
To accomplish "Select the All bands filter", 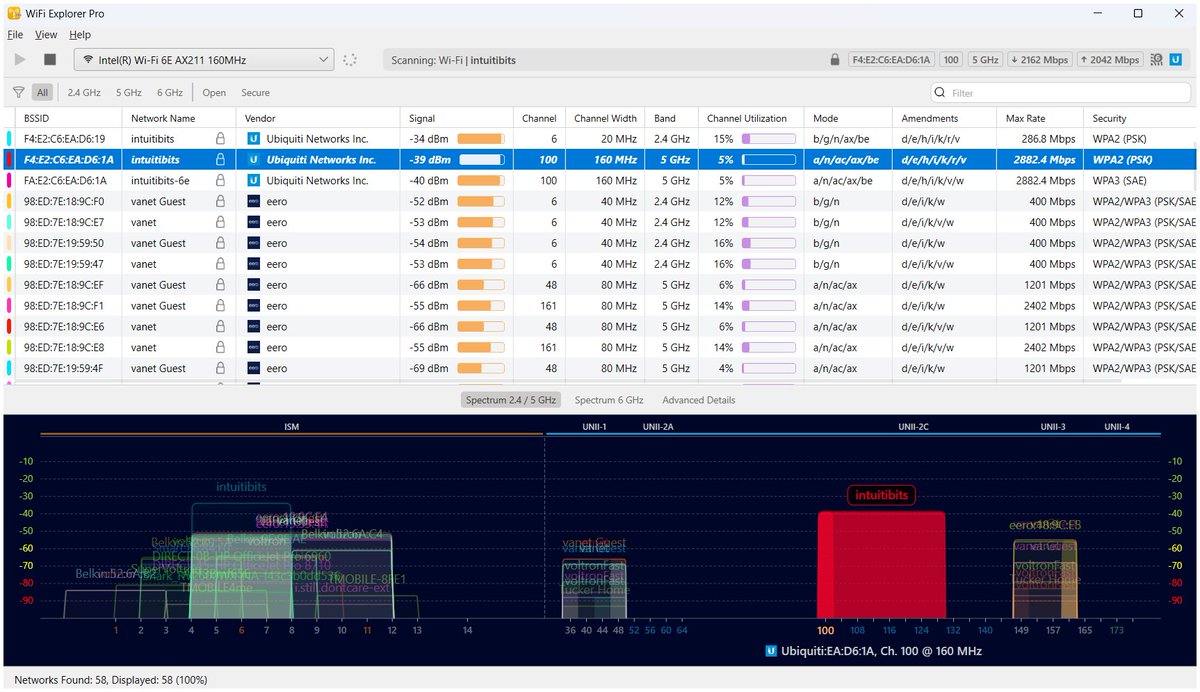I will tap(42, 92).
